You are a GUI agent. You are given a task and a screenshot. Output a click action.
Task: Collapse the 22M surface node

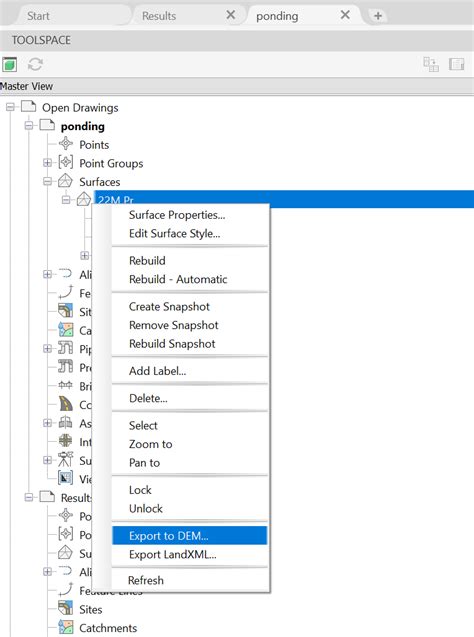pos(66,199)
